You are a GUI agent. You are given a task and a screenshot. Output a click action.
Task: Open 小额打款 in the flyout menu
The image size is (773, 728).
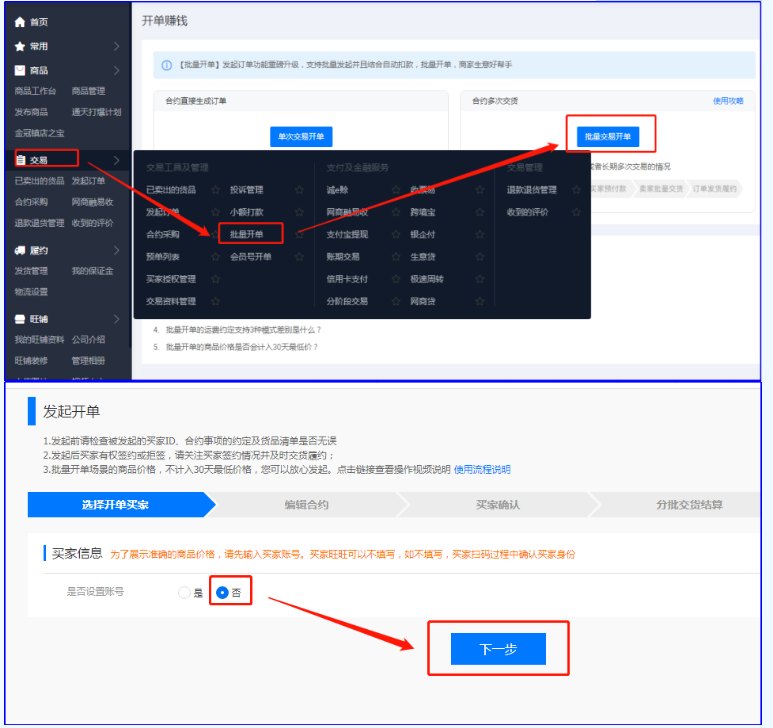click(x=246, y=211)
